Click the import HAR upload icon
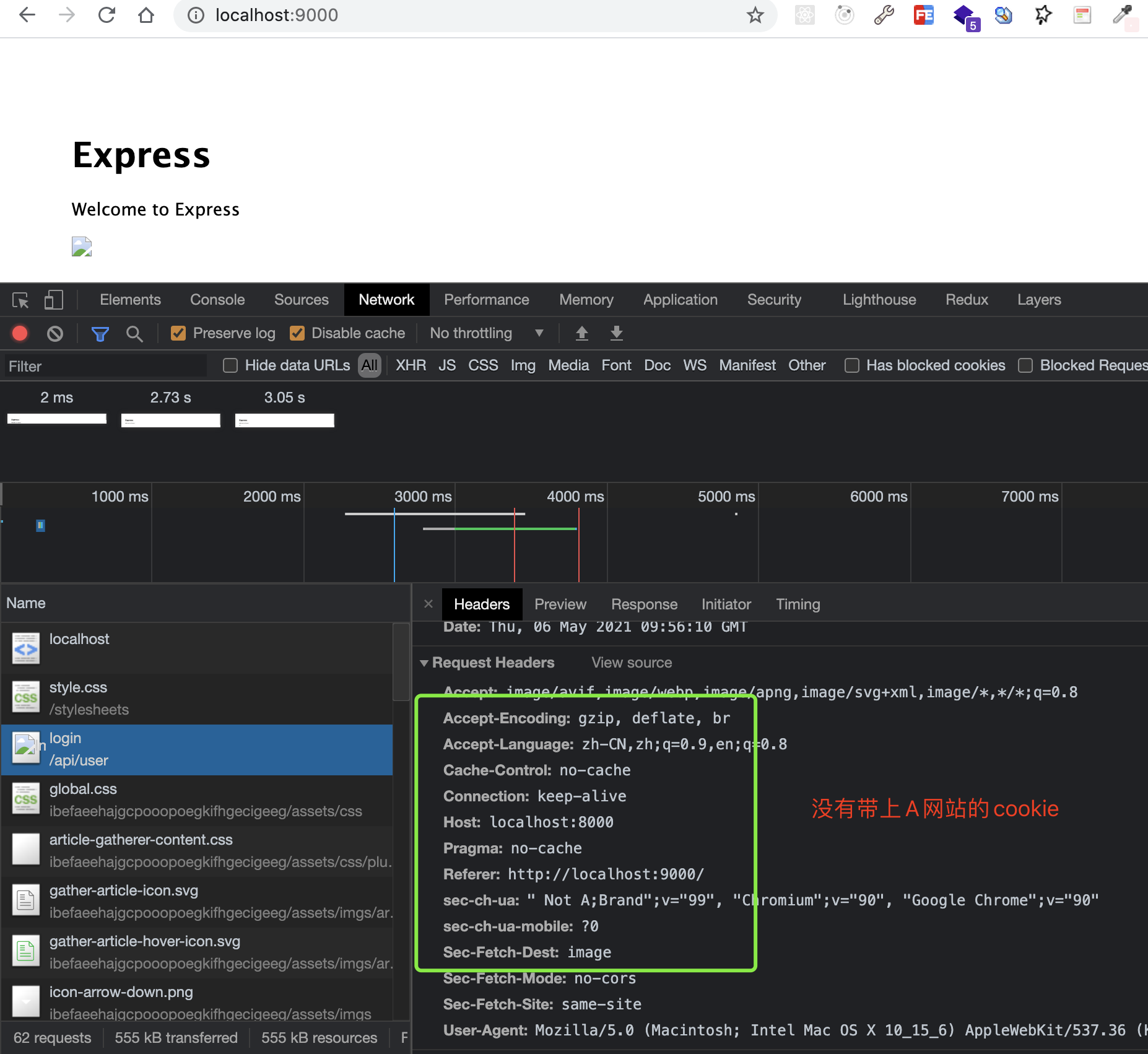The height and width of the screenshot is (1054, 1148). tap(581, 334)
